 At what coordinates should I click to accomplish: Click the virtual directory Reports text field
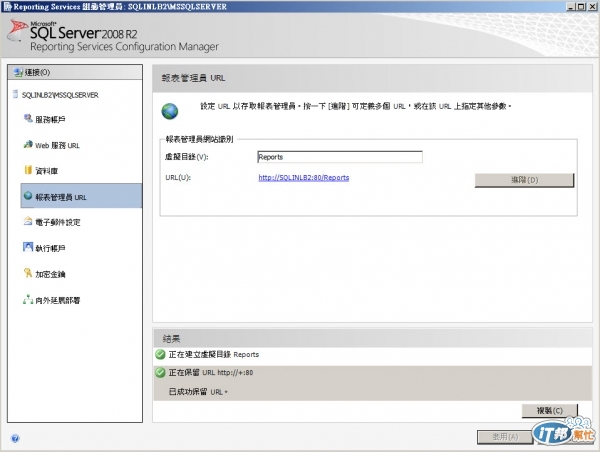[x=340, y=157]
